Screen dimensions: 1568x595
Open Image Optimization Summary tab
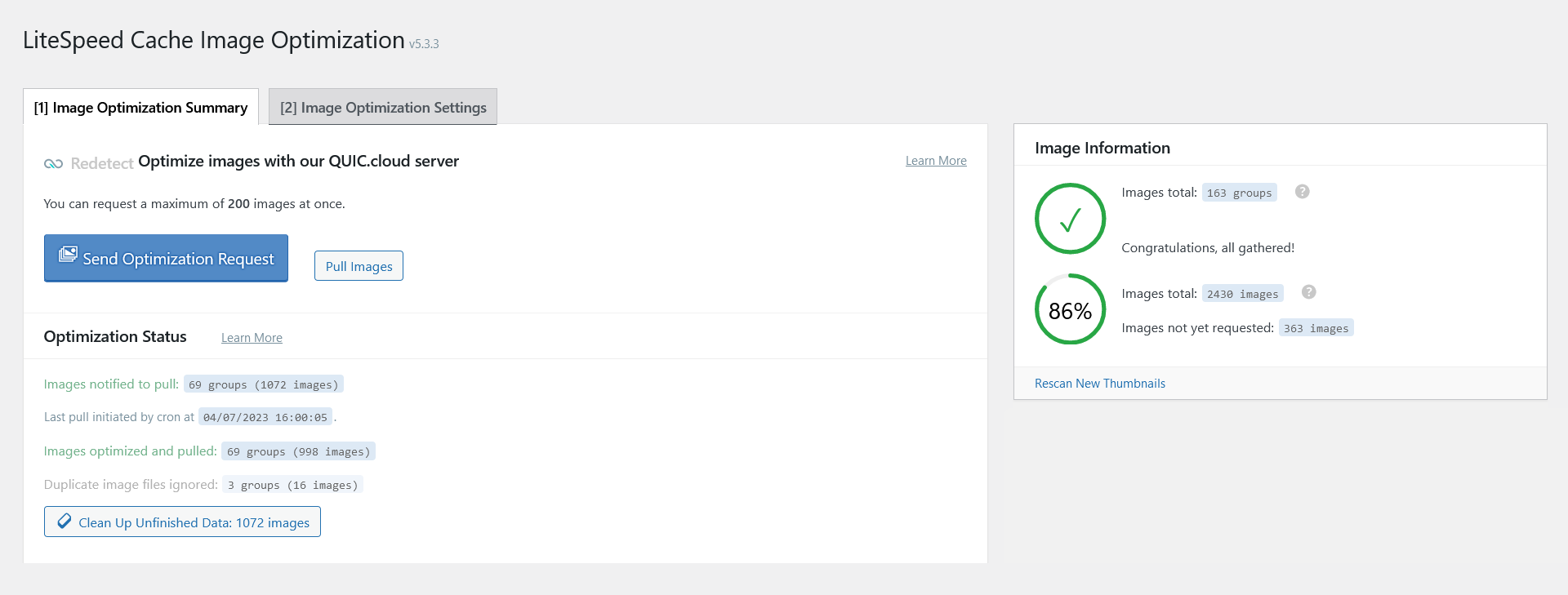coord(140,107)
